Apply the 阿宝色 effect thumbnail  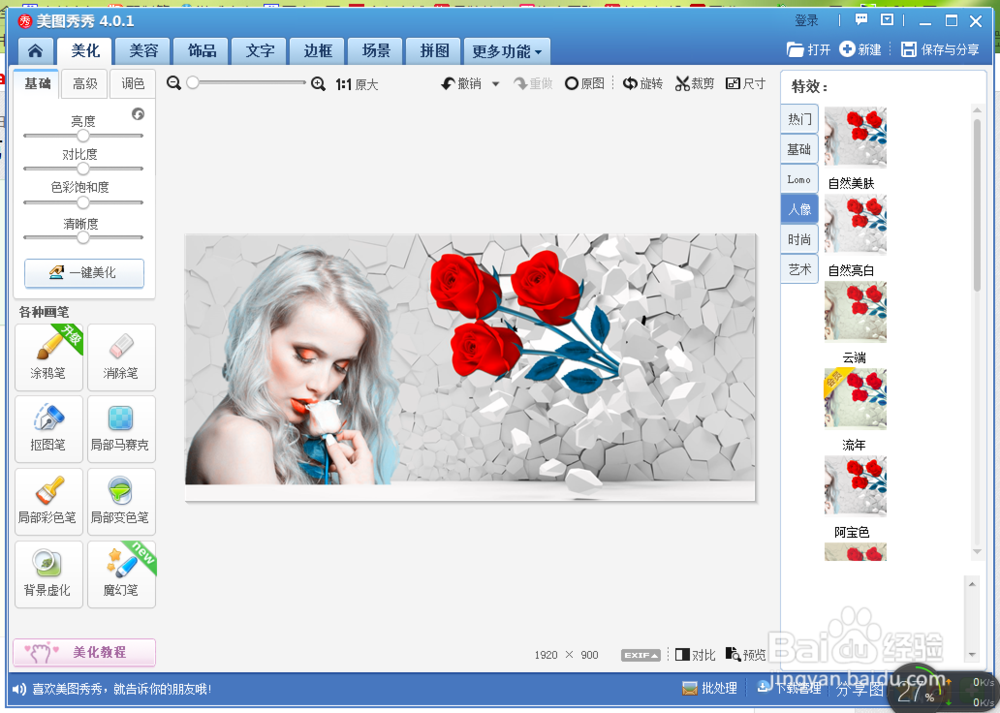(855, 485)
